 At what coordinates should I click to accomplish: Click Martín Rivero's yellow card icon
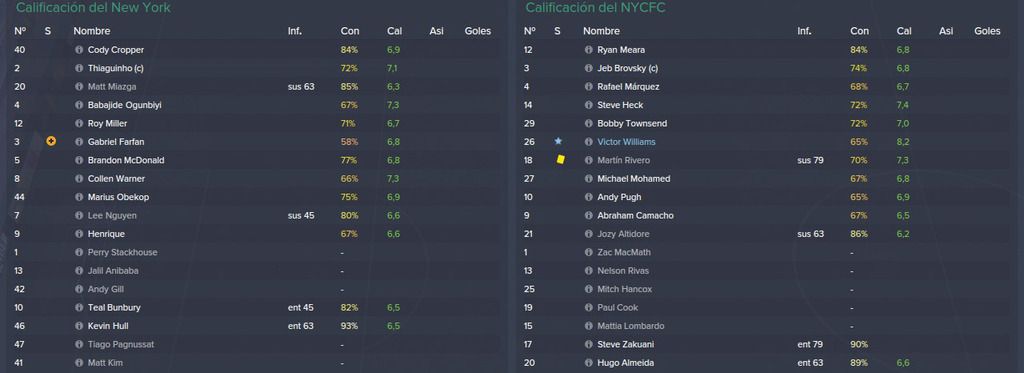560,159
